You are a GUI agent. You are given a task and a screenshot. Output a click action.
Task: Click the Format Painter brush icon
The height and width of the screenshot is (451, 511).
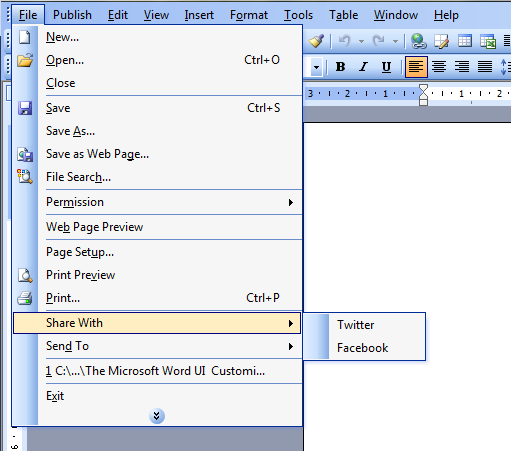[316, 41]
